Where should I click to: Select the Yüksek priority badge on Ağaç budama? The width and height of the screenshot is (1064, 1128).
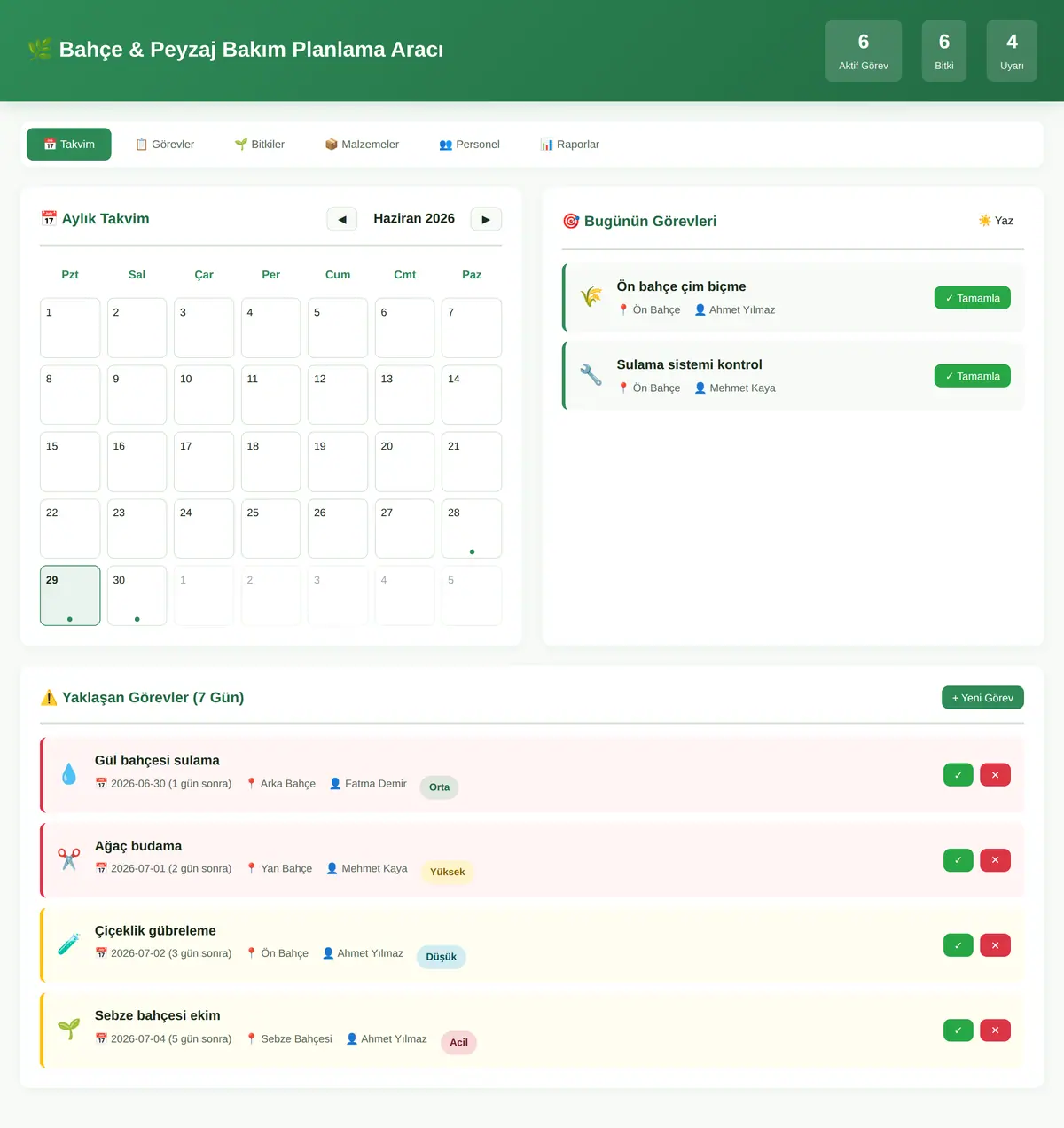point(448,872)
